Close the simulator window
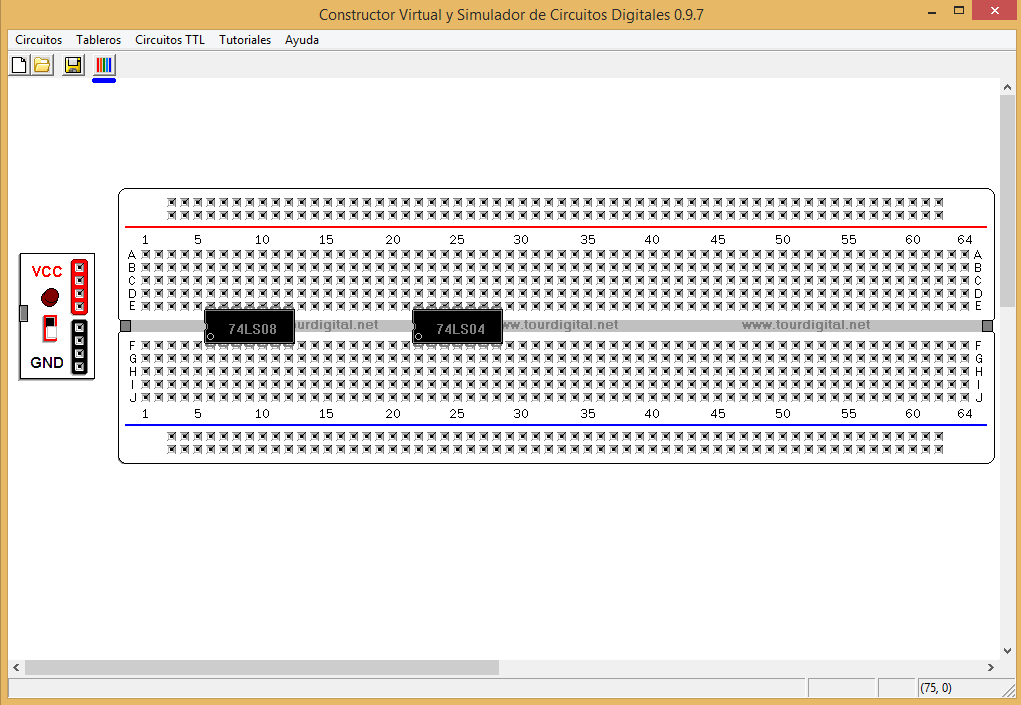1021x705 pixels. tap(995, 10)
